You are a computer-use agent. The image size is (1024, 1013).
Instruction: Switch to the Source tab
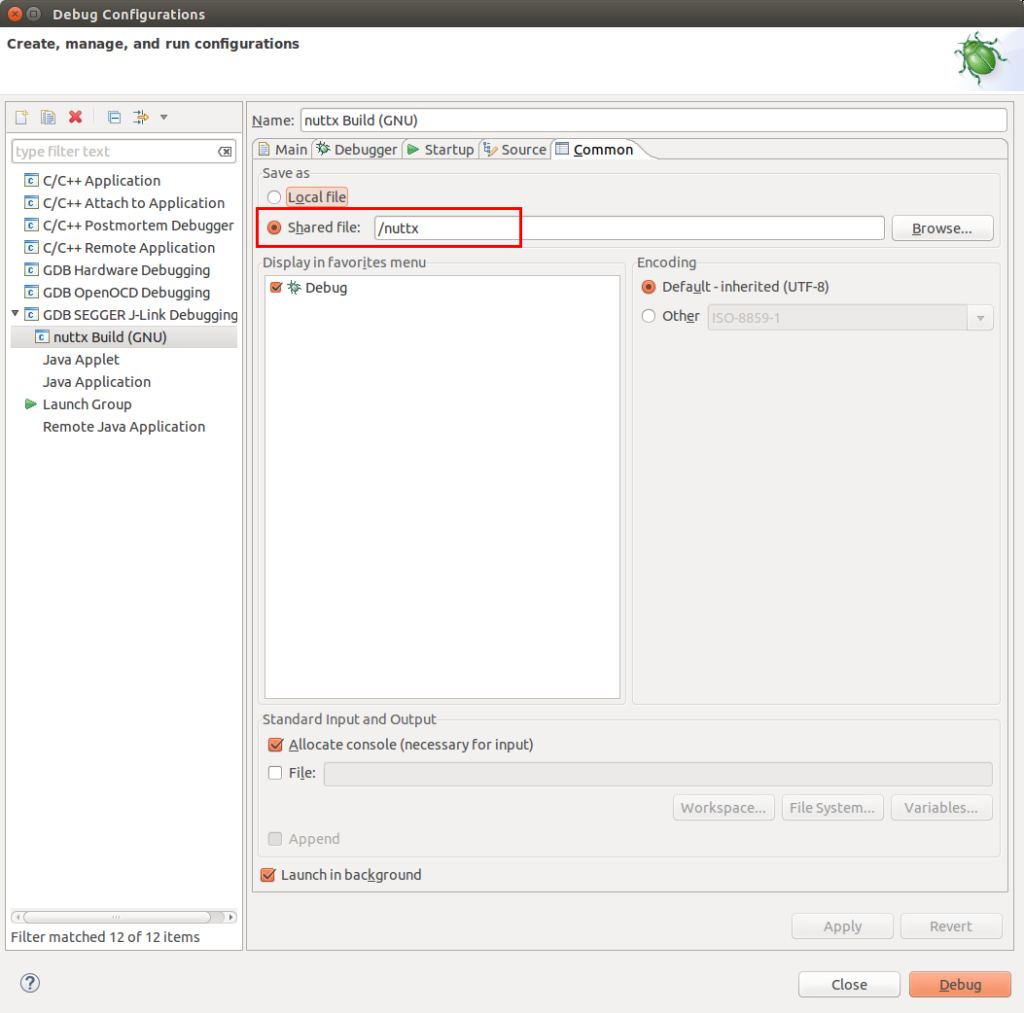point(515,150)
